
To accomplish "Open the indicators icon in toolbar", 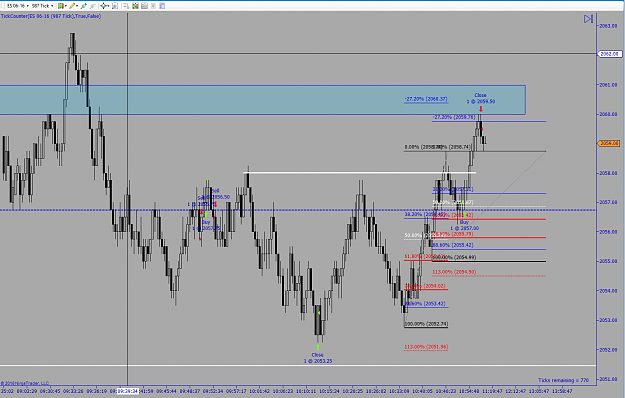I will pos(144,6).
